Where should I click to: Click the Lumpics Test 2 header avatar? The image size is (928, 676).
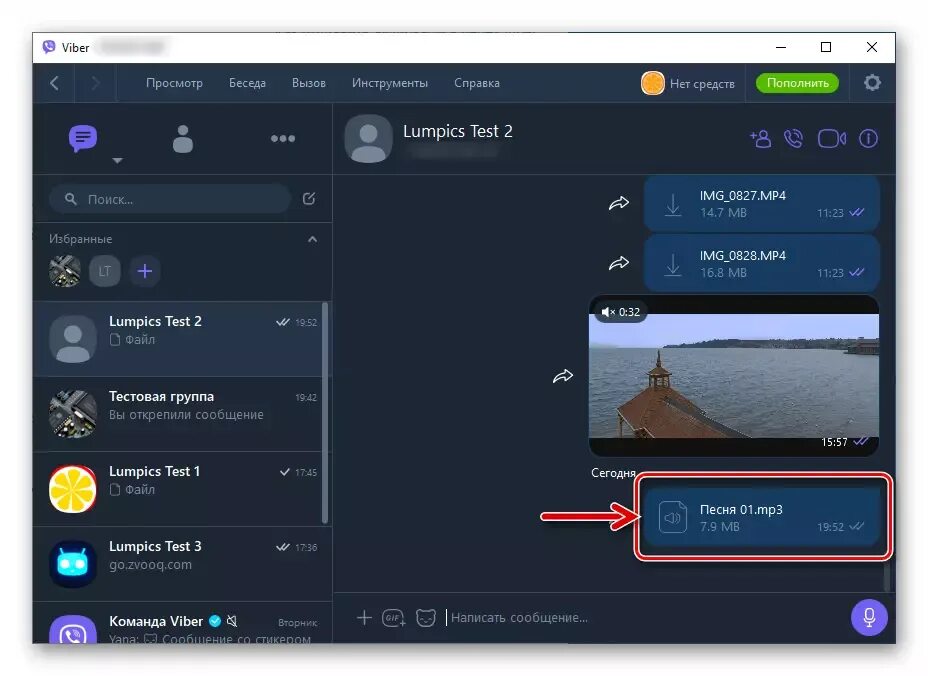(x=368, y=139)
